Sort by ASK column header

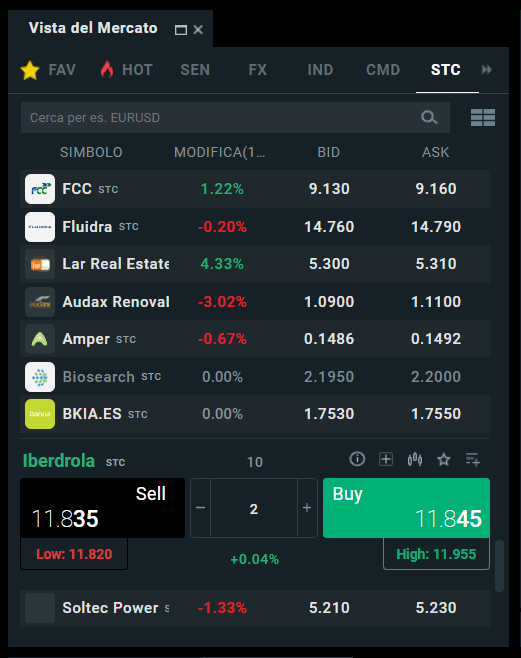(x=435, y=152)
